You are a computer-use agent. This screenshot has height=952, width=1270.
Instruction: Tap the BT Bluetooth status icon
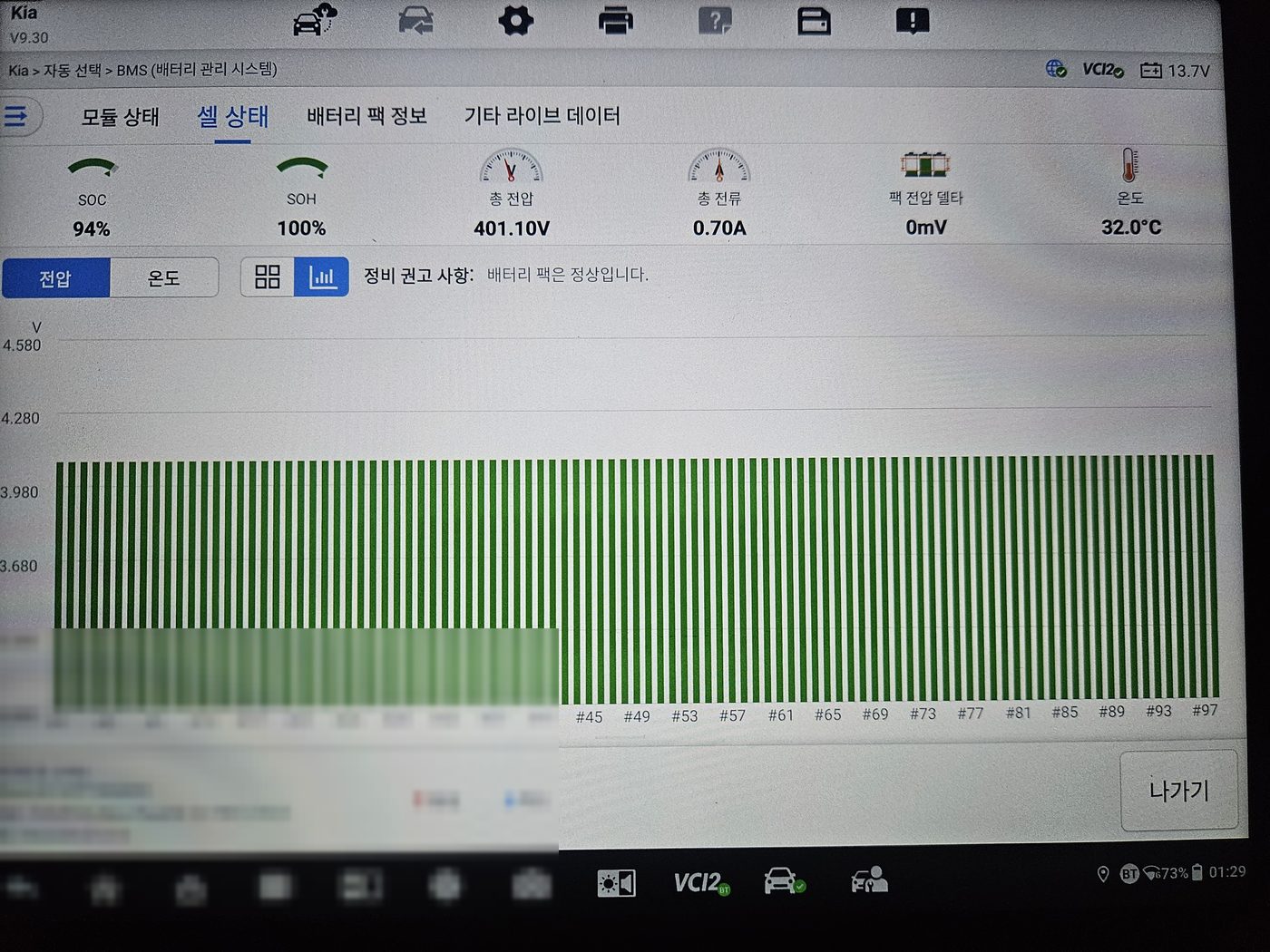pyautogui.click(x=1128, y=874)
